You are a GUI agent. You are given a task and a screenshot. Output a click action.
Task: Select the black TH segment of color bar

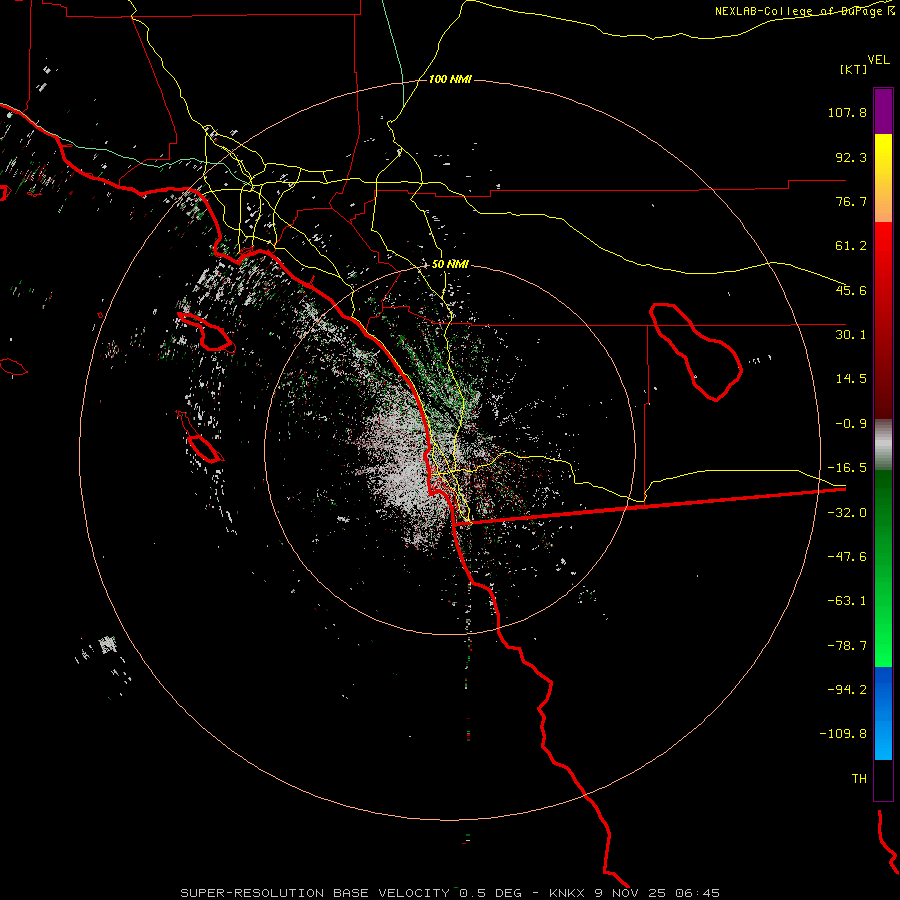883,780
